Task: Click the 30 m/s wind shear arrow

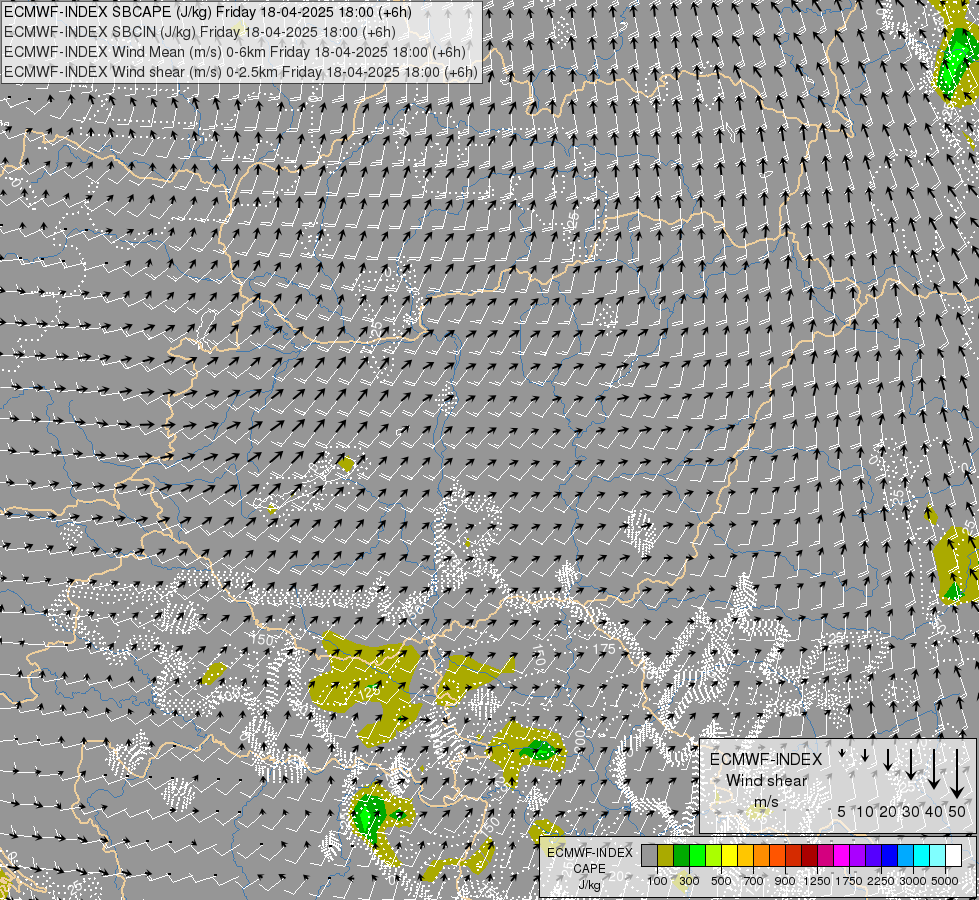Action: [x=911, y=764]
